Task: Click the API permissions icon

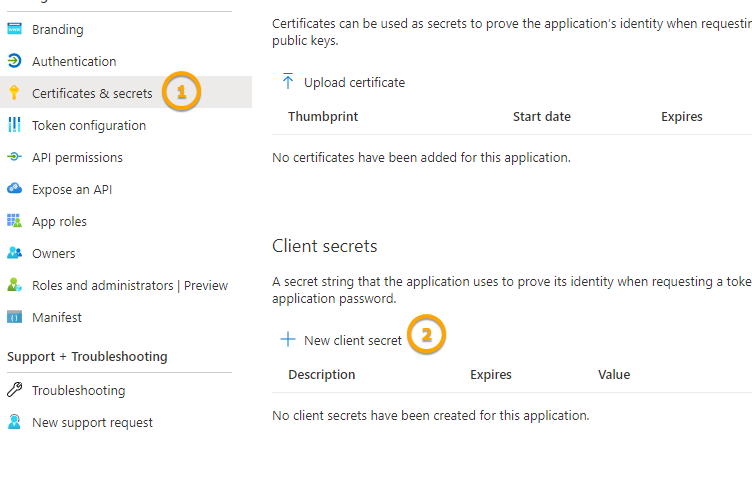Action: point(14,158)
